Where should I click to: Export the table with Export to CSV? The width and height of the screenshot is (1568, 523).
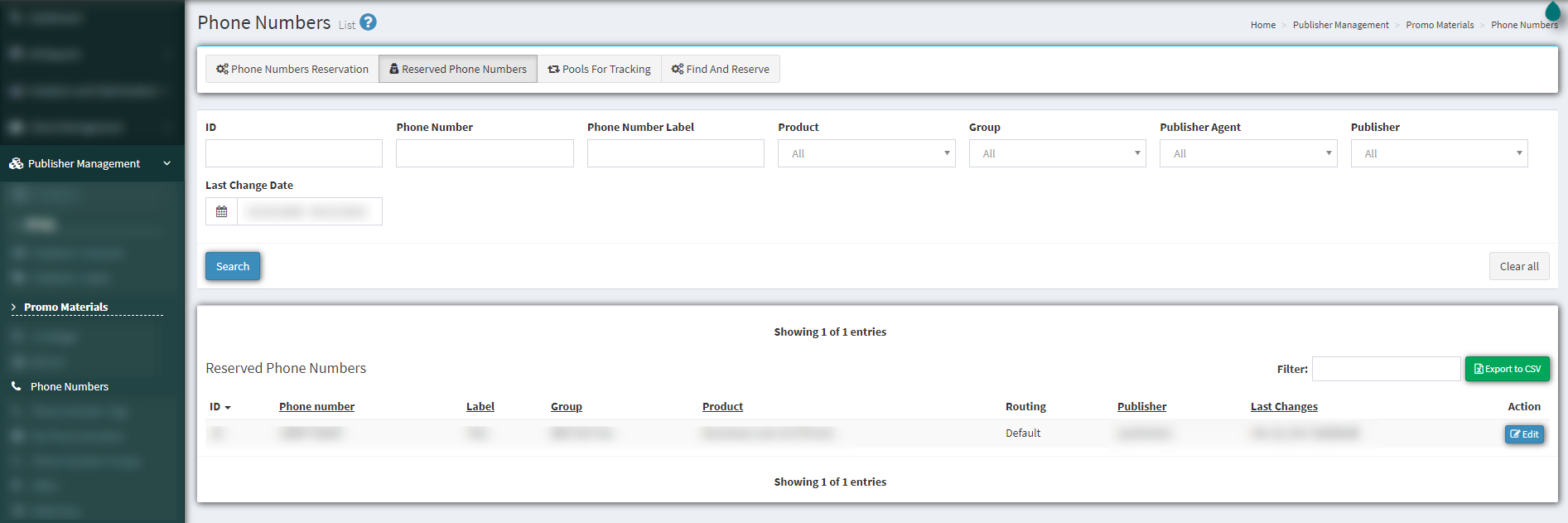tap(1507, 369)
